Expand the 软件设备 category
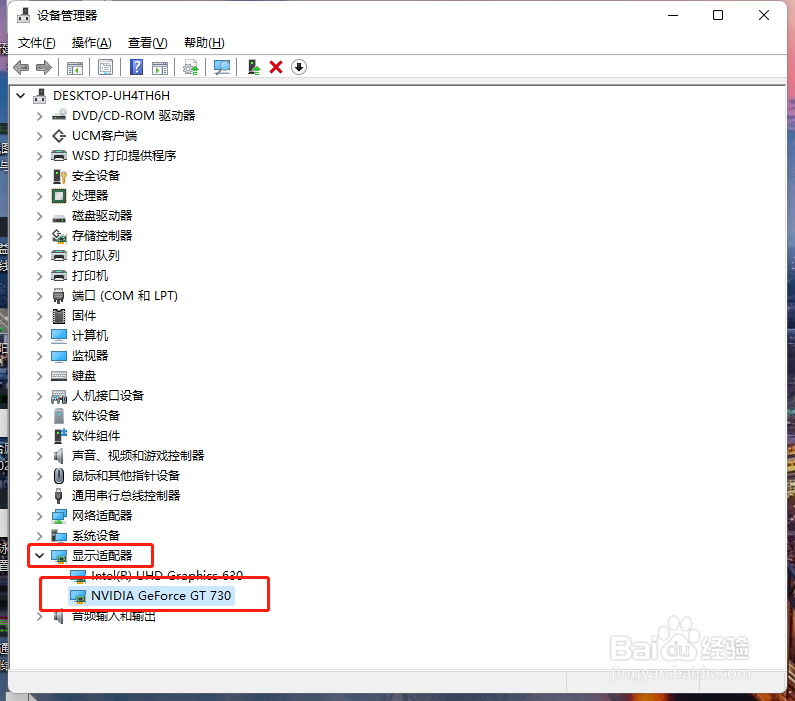Image resolution: width=795 pixels, height=701 pixels. coord(40,416)
